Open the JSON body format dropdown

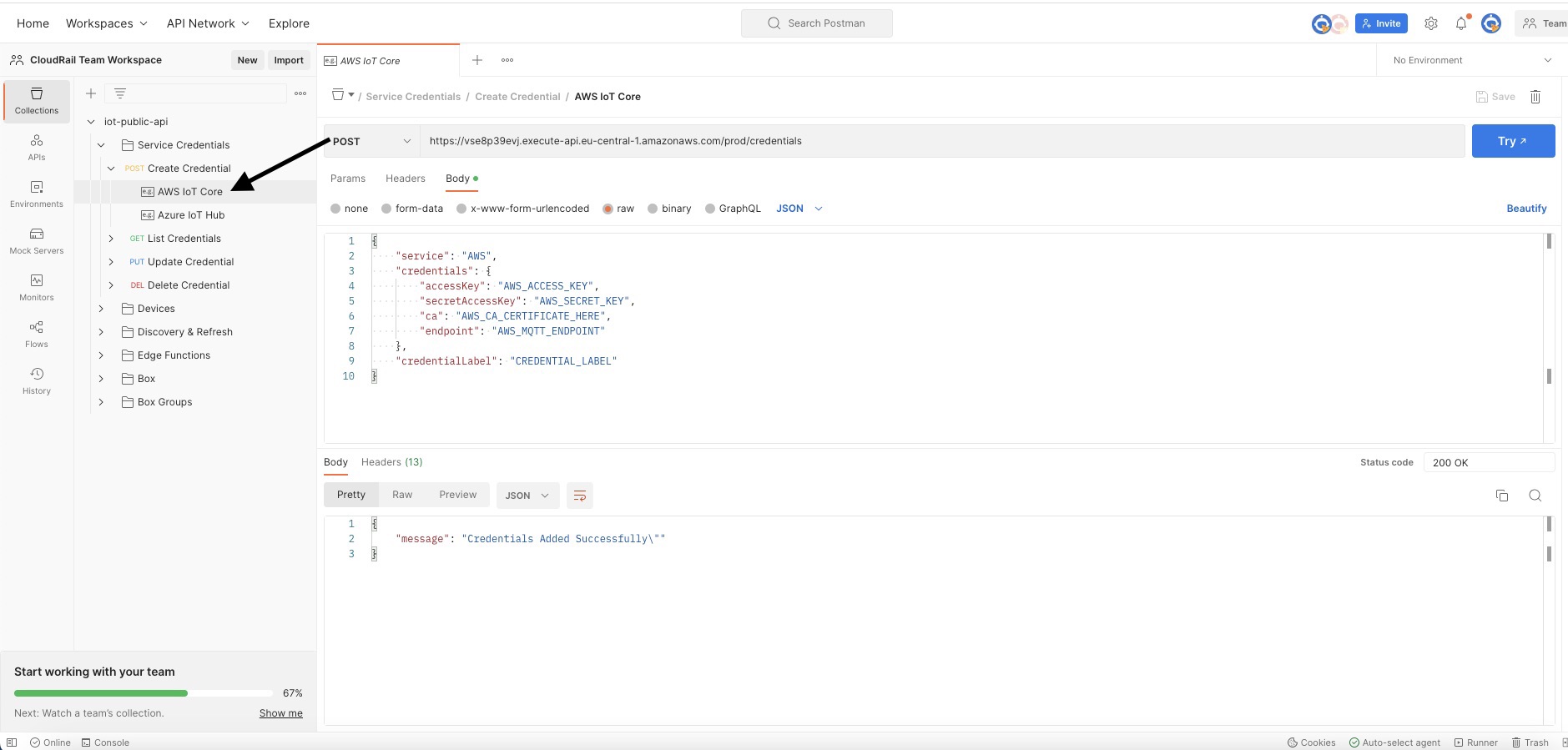[799, 209]
